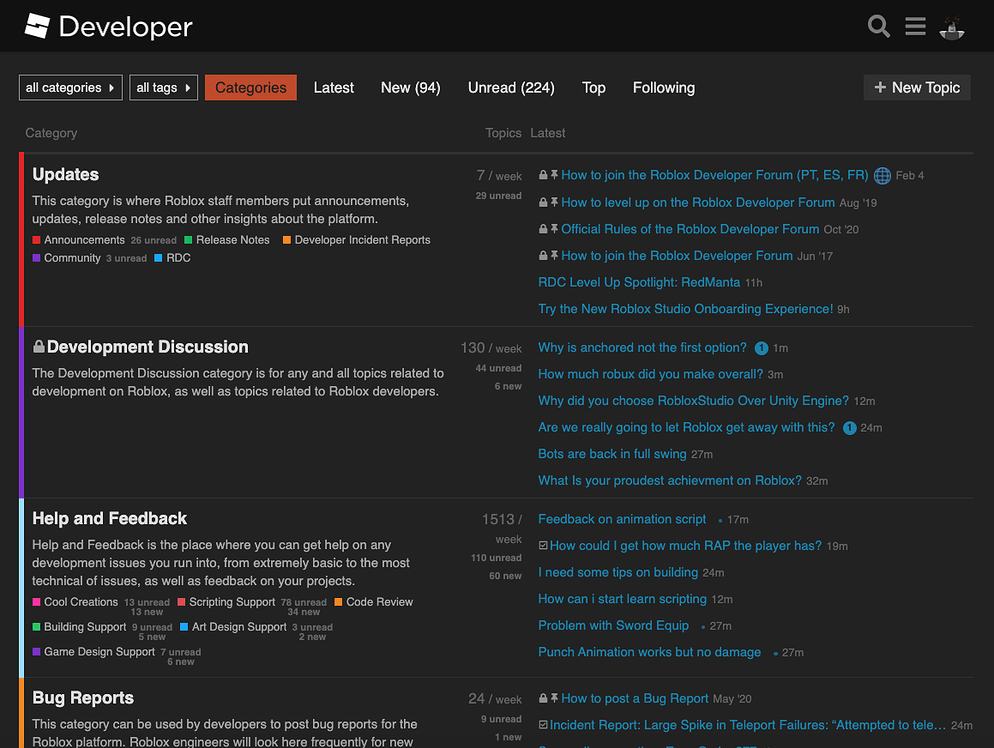Open the Release Notes subcategory
The image size is (994, 748).
click(x=233, y=240)
